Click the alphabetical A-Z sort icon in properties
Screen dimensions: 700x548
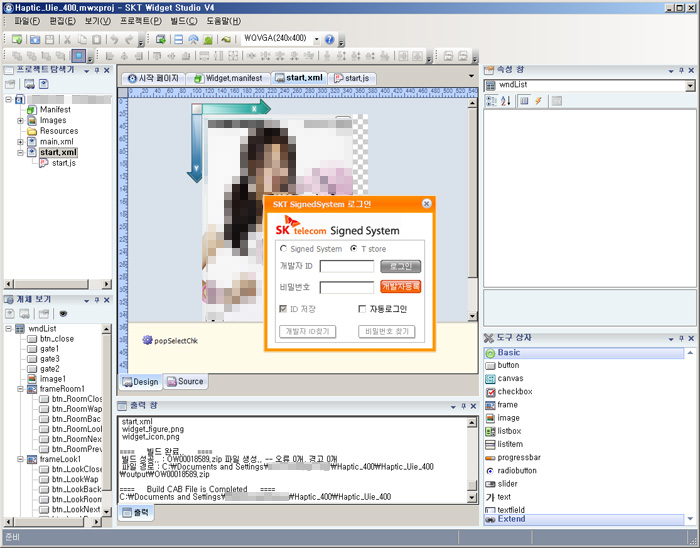(505, 101)
